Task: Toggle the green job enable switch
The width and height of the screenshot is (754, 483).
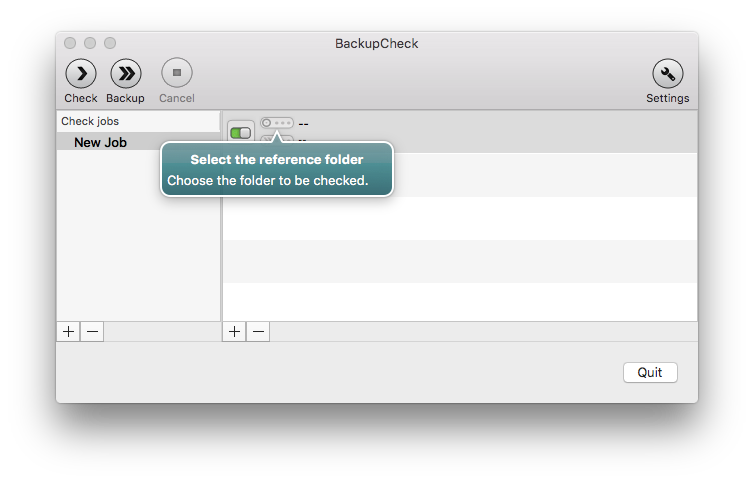Action: [x=240, y=133]
